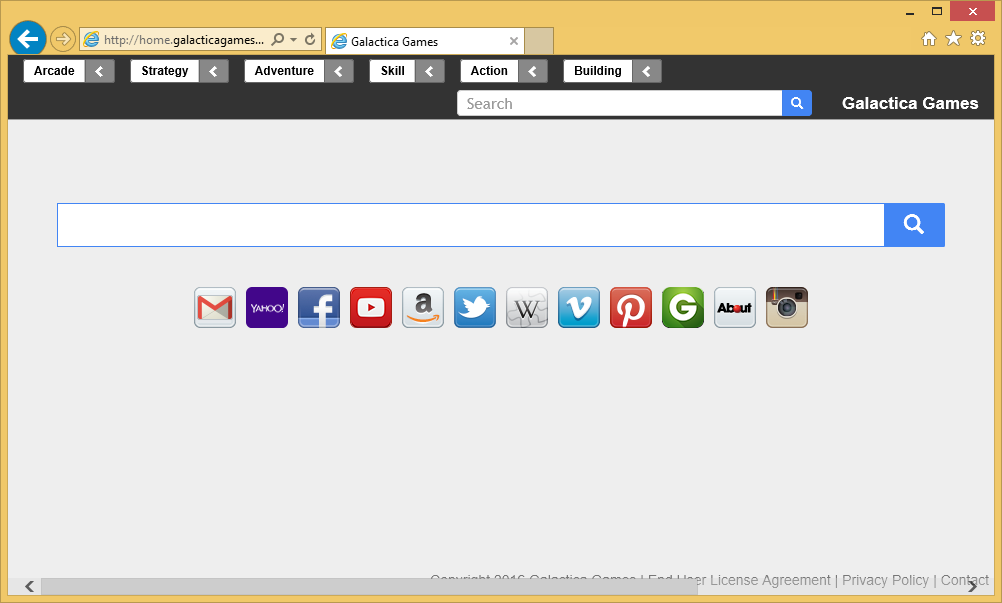Click the Yahoo shortcut icon

coord(267,308)
